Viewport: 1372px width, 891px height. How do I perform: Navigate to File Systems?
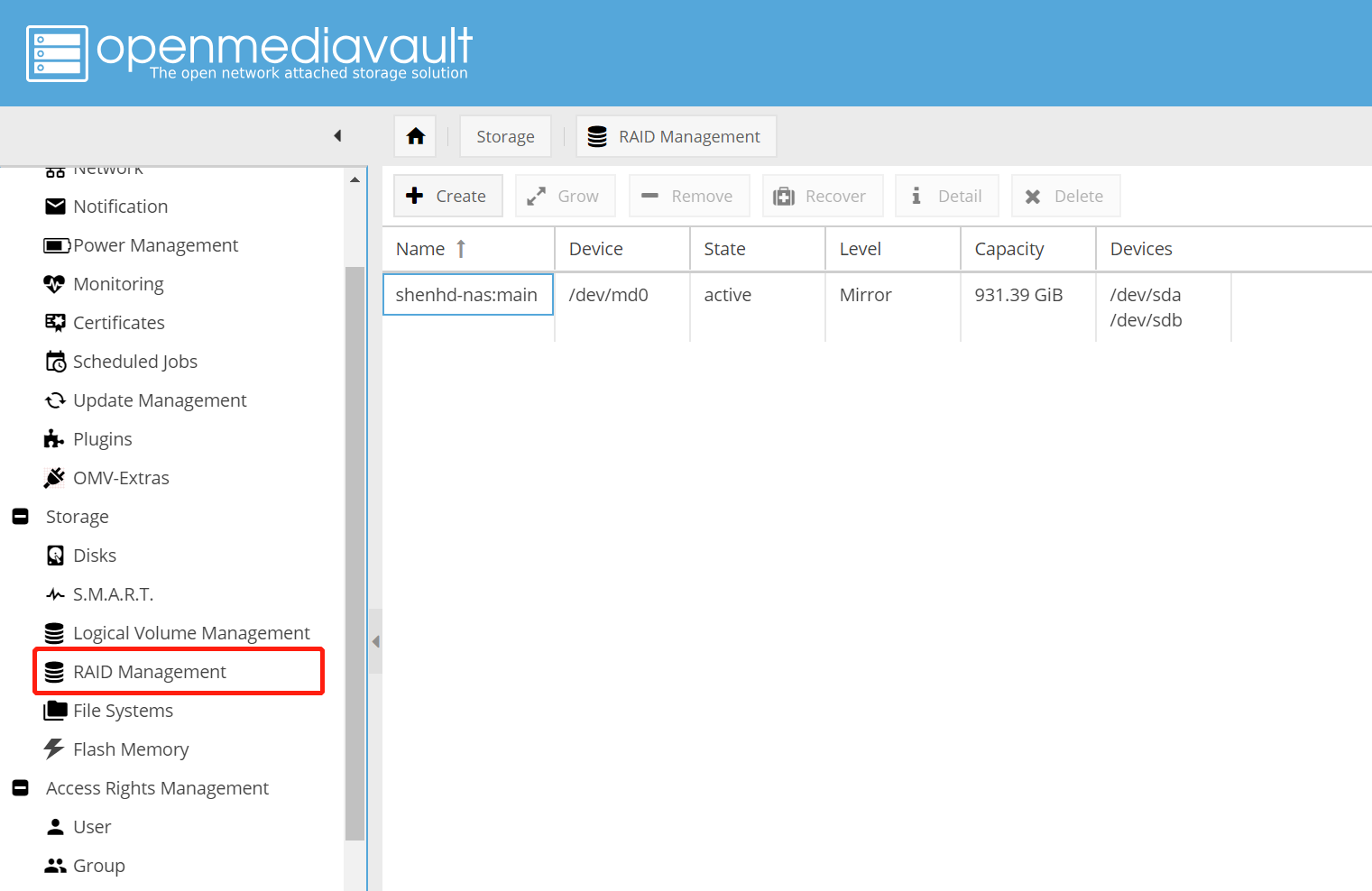[123, 711]
